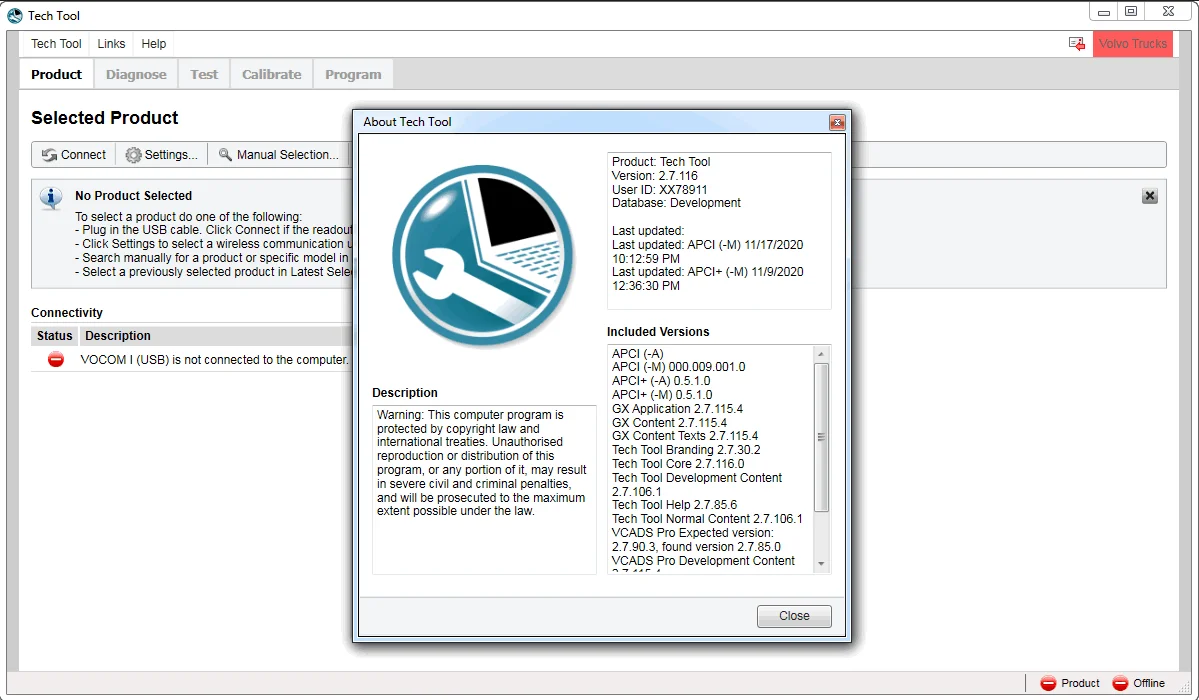Maximize the Tech Tool window
Viewport: 1199px width, 700px height.
pos(1131,12)
